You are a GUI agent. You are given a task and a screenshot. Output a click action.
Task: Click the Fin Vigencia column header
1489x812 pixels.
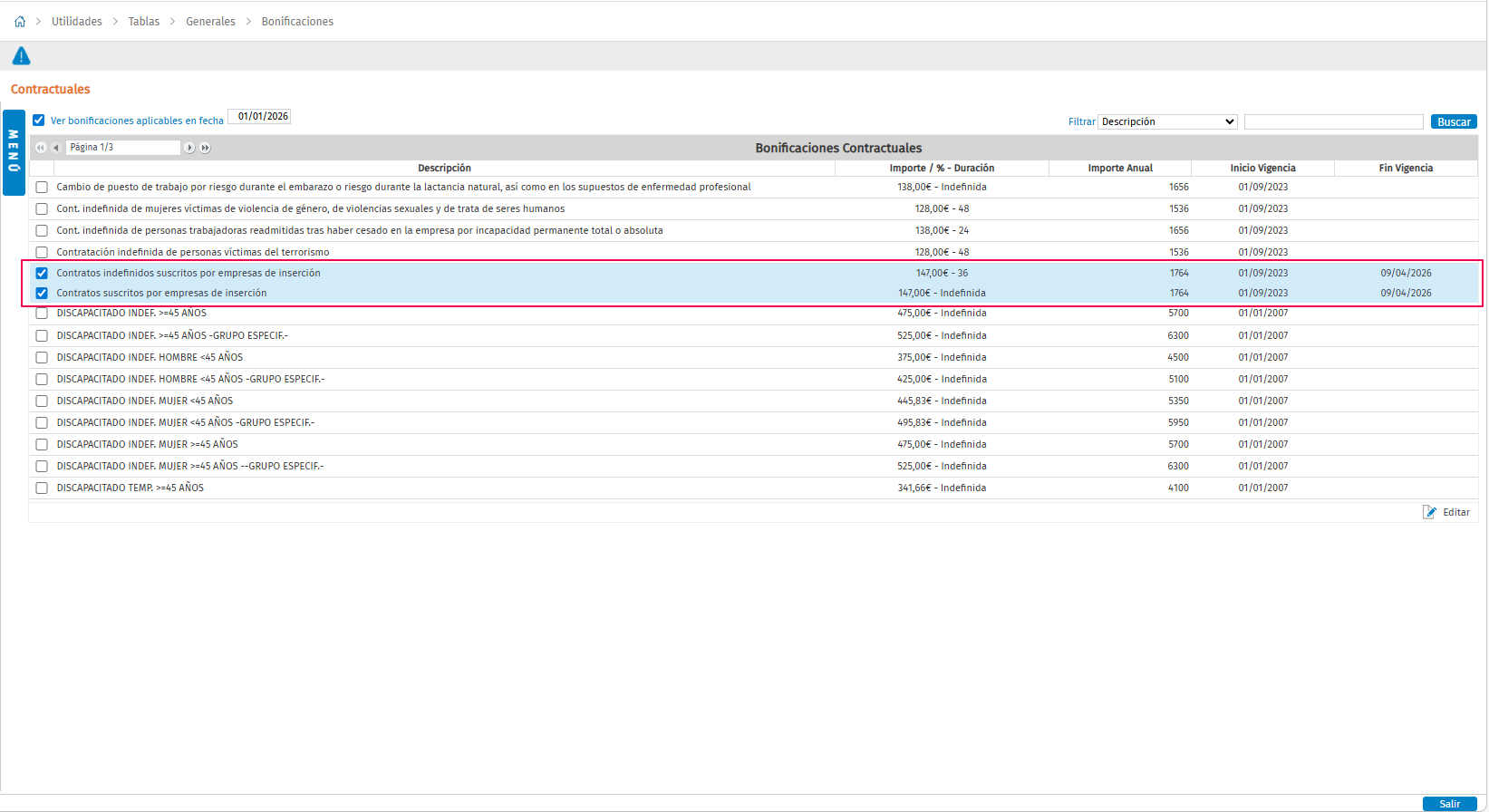pos(1406,169)
